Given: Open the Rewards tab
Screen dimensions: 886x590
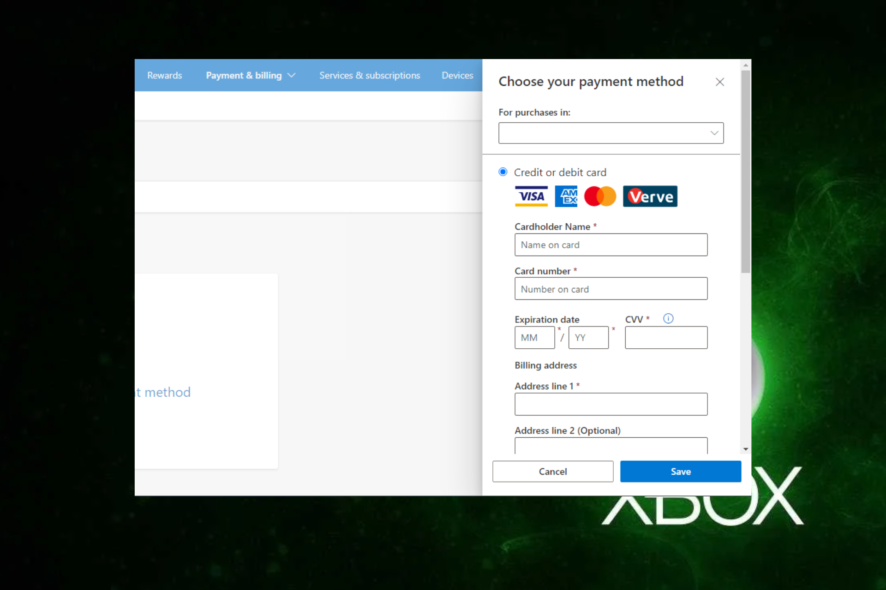Looking at the screenshot, I should pos(164,75).
